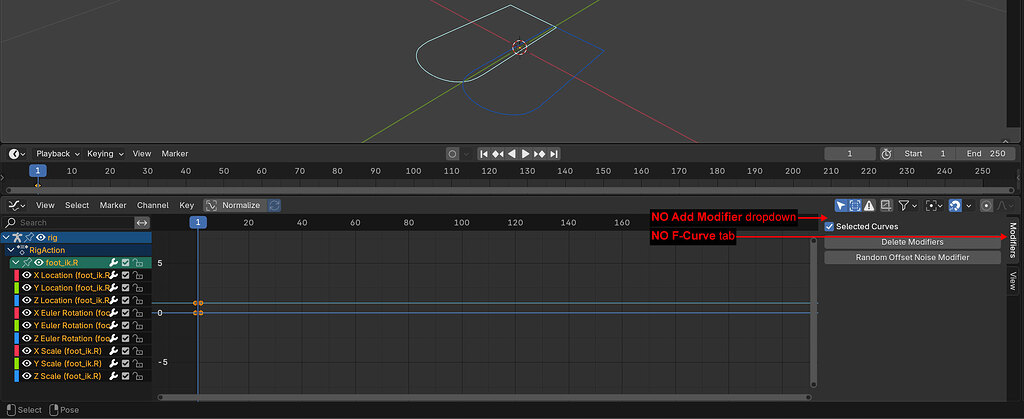Open the Playback dropdown in Timeline
Image resolution: width=1024 pixels, height=419 pixels.
click(57, 154)
